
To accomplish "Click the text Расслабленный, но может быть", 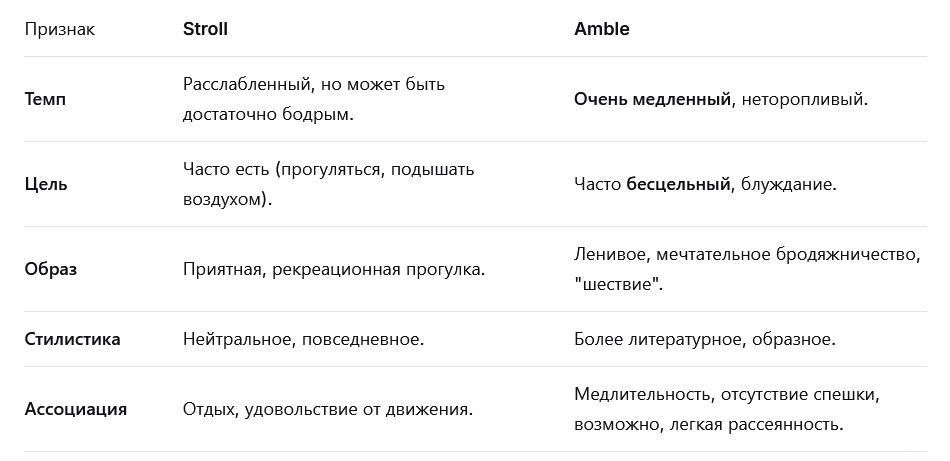I will 314,84.
